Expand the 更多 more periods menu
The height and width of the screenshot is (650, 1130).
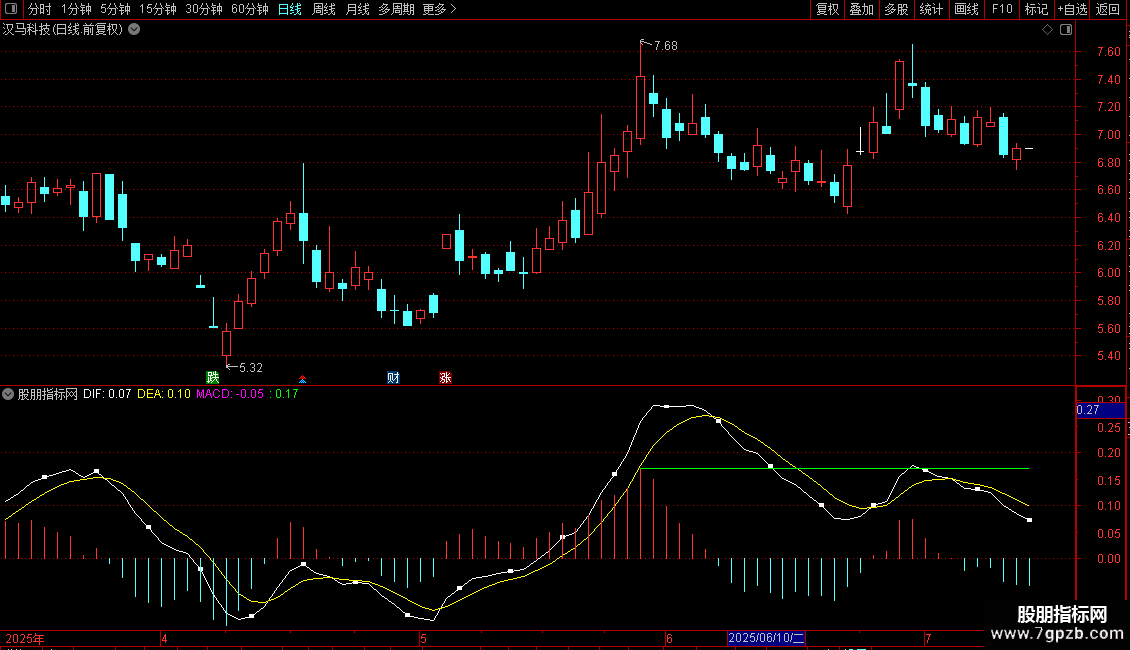point(440,9)
